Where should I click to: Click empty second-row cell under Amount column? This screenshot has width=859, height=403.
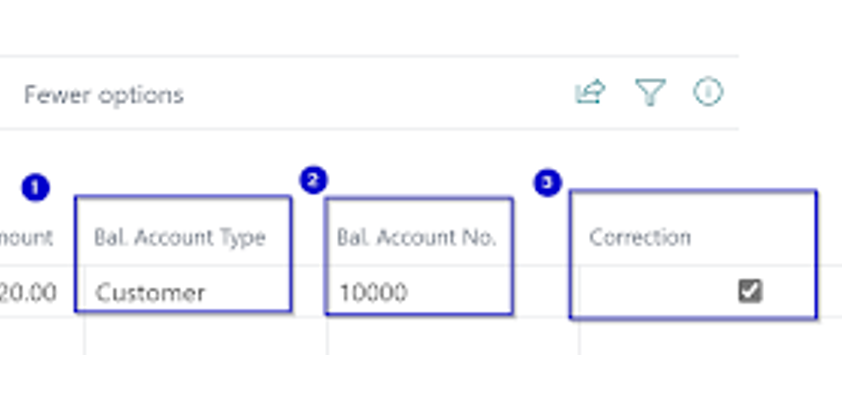coord(40,337)
